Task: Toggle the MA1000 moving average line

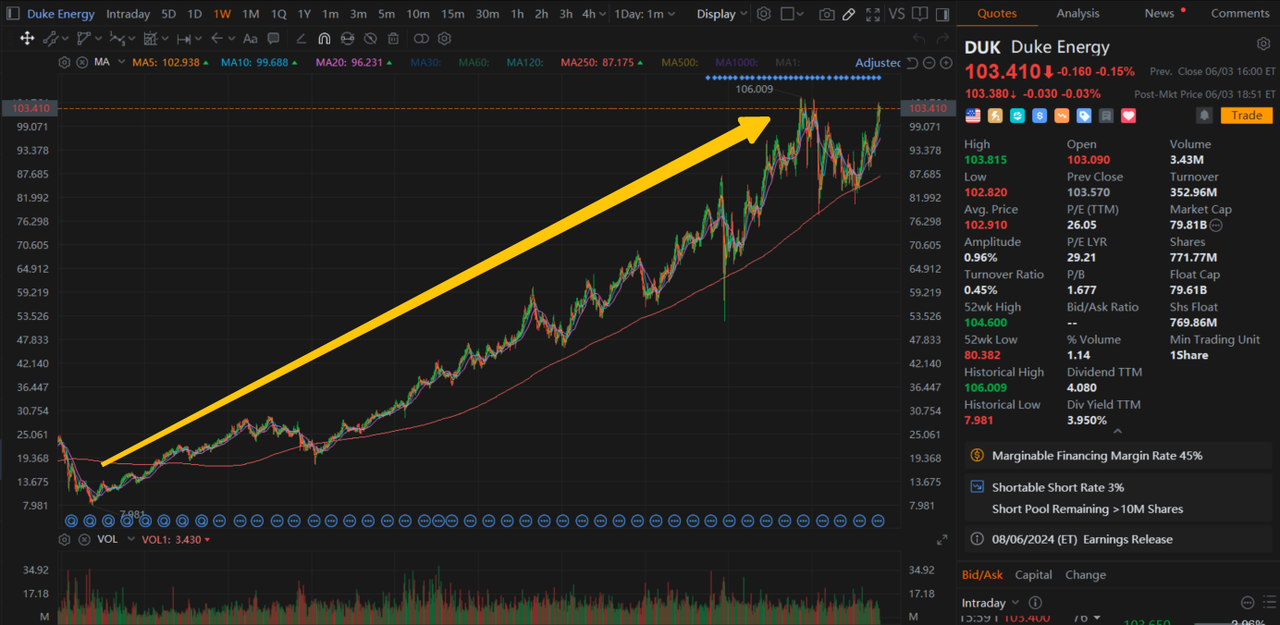Action: click(738, 62)
